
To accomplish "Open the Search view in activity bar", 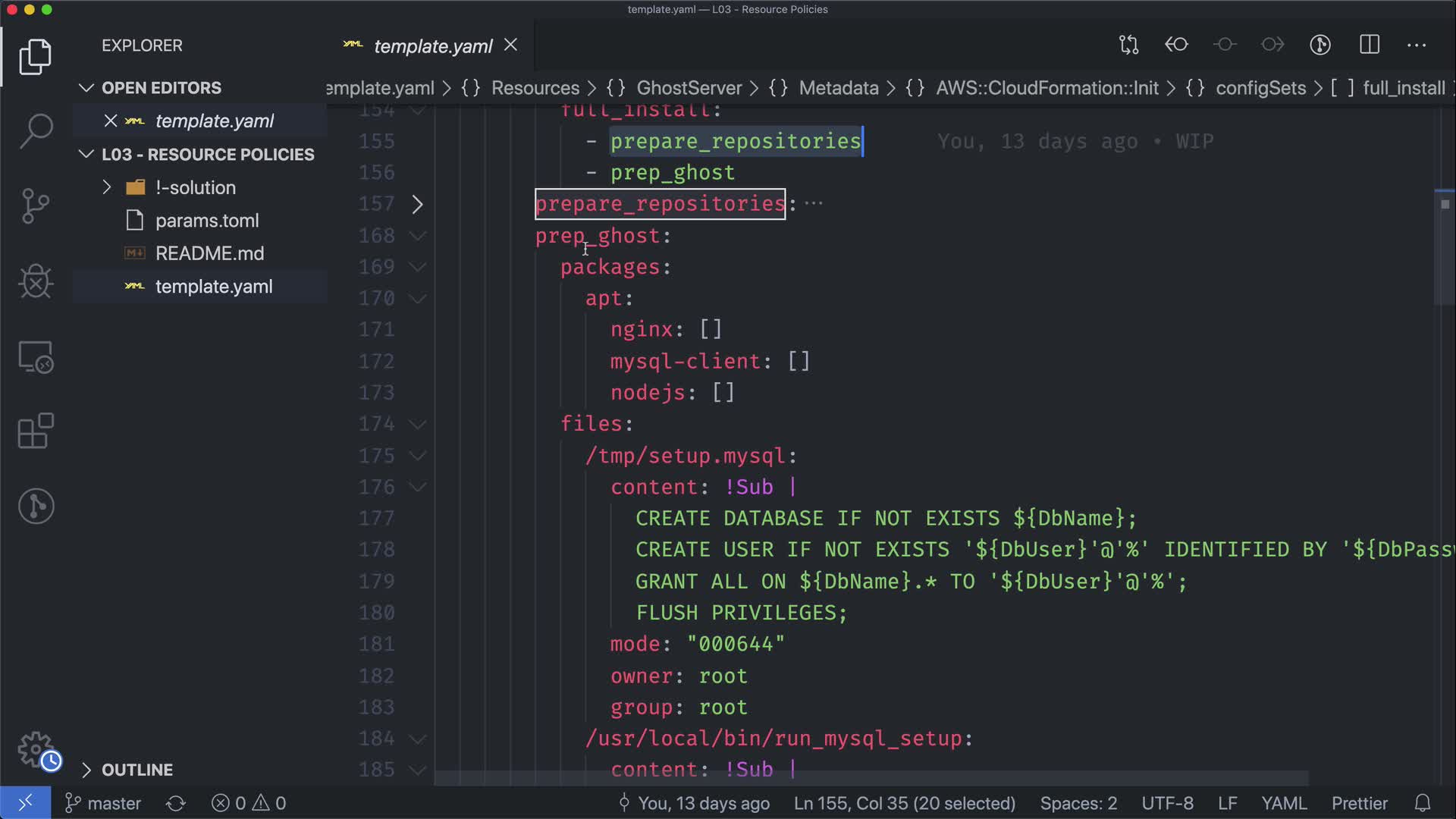I will [x=36, y=131].
